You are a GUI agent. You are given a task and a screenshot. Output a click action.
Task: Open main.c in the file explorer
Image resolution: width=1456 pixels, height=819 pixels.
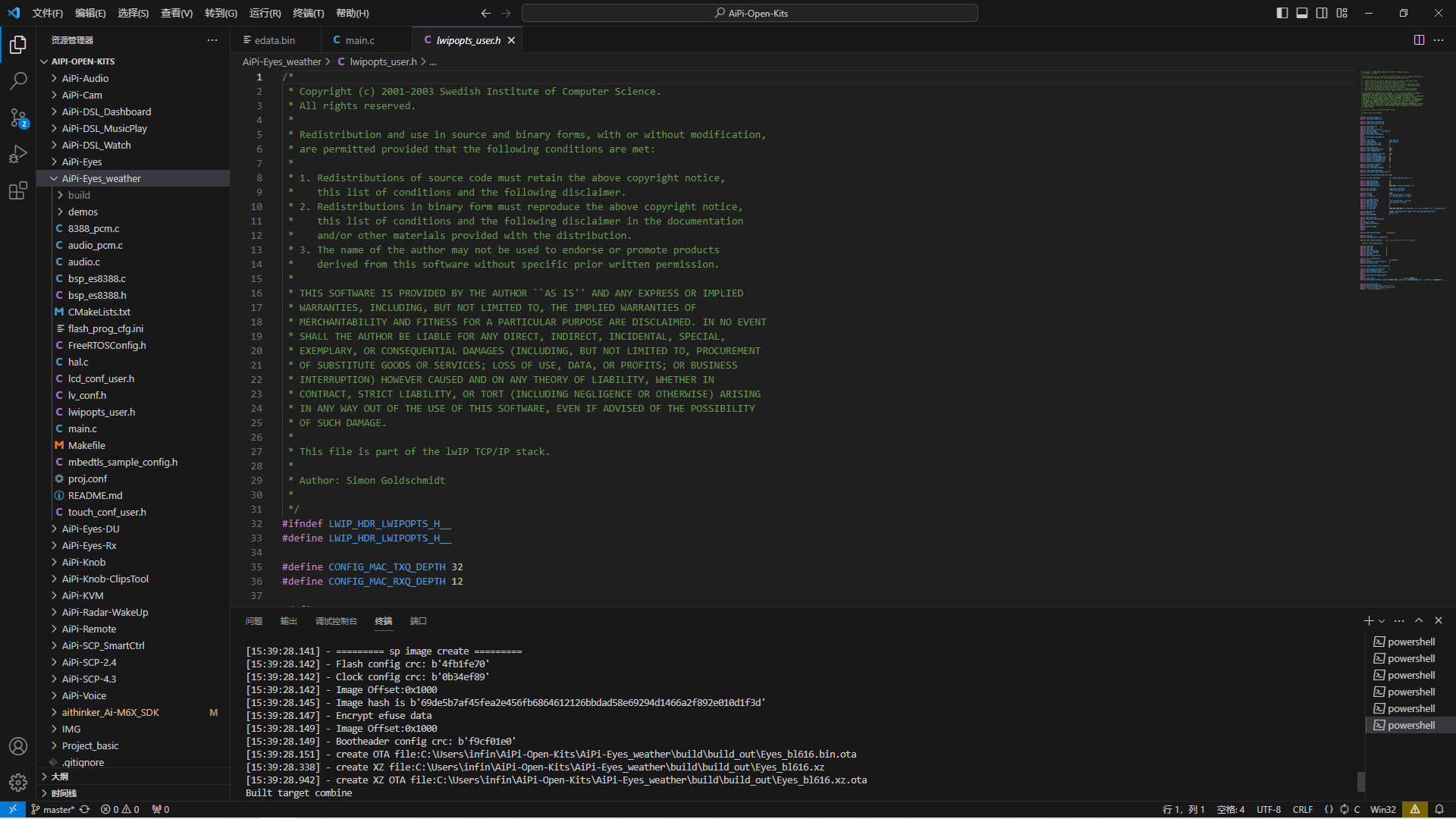[133, 428]
